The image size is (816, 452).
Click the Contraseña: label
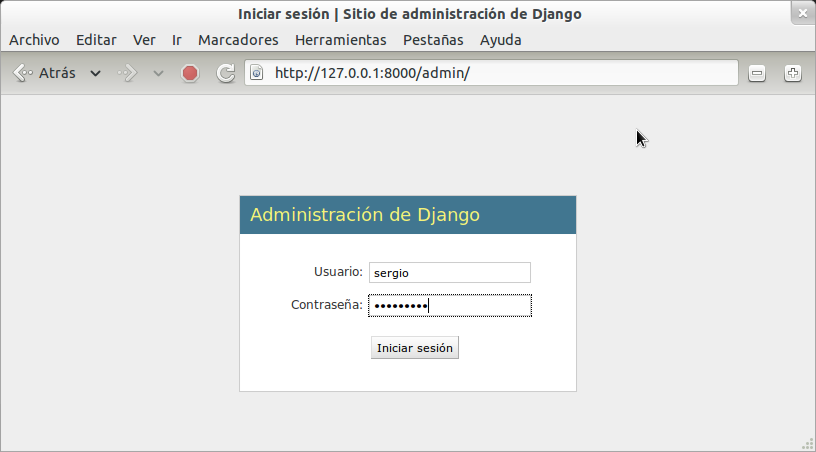[327, 305]
